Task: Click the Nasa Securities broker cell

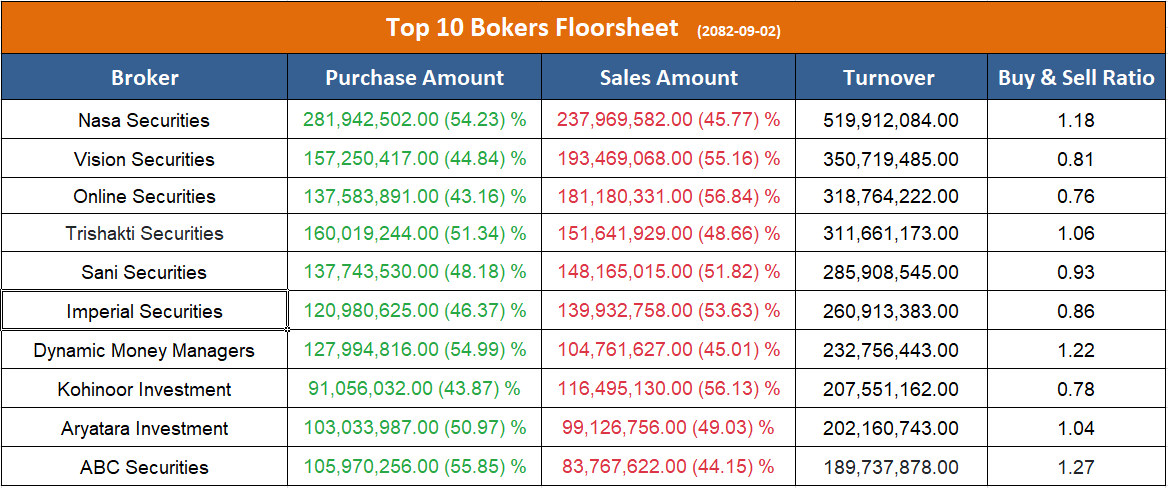Action: (x=144, y=121)
